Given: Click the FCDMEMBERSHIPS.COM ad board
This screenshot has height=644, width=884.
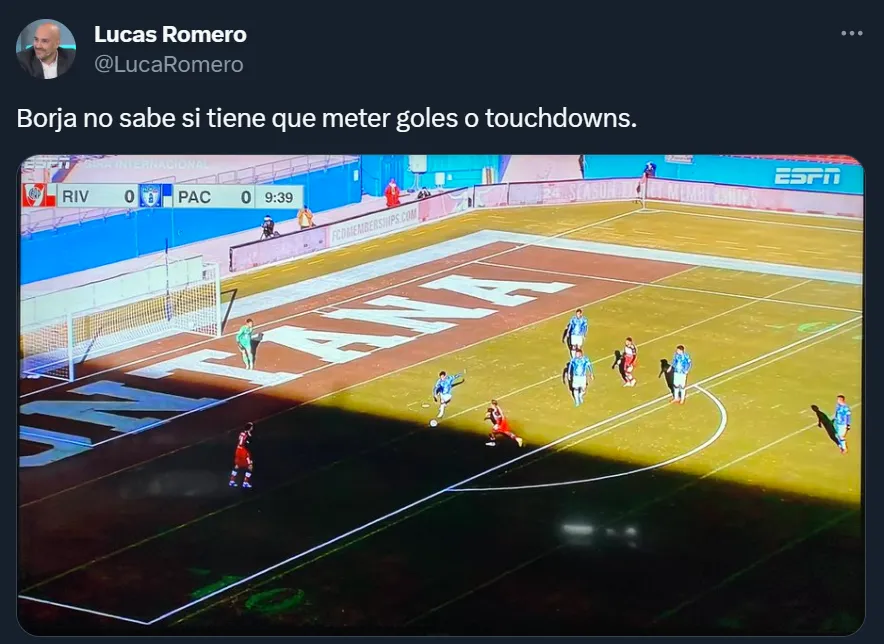Looking at the screenshot, I should pos(374,225).
